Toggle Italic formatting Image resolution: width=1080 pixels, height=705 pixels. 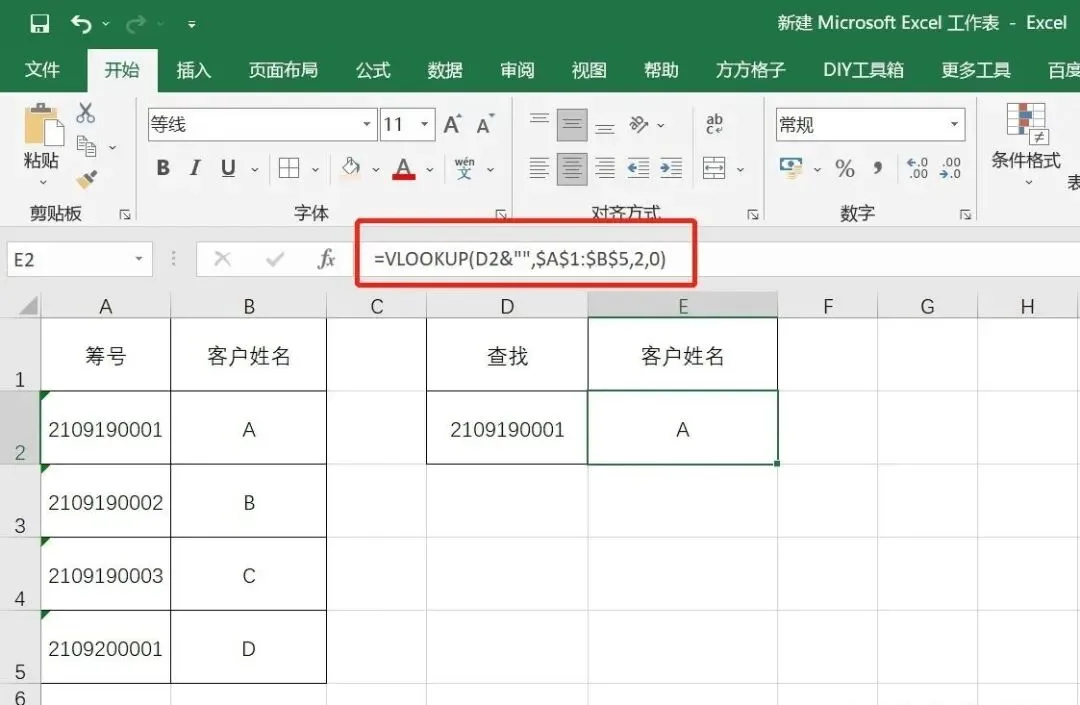point(196,167)
